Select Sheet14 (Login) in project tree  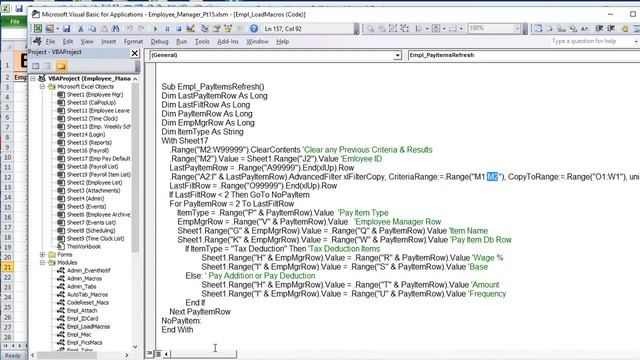click(86, 134)
